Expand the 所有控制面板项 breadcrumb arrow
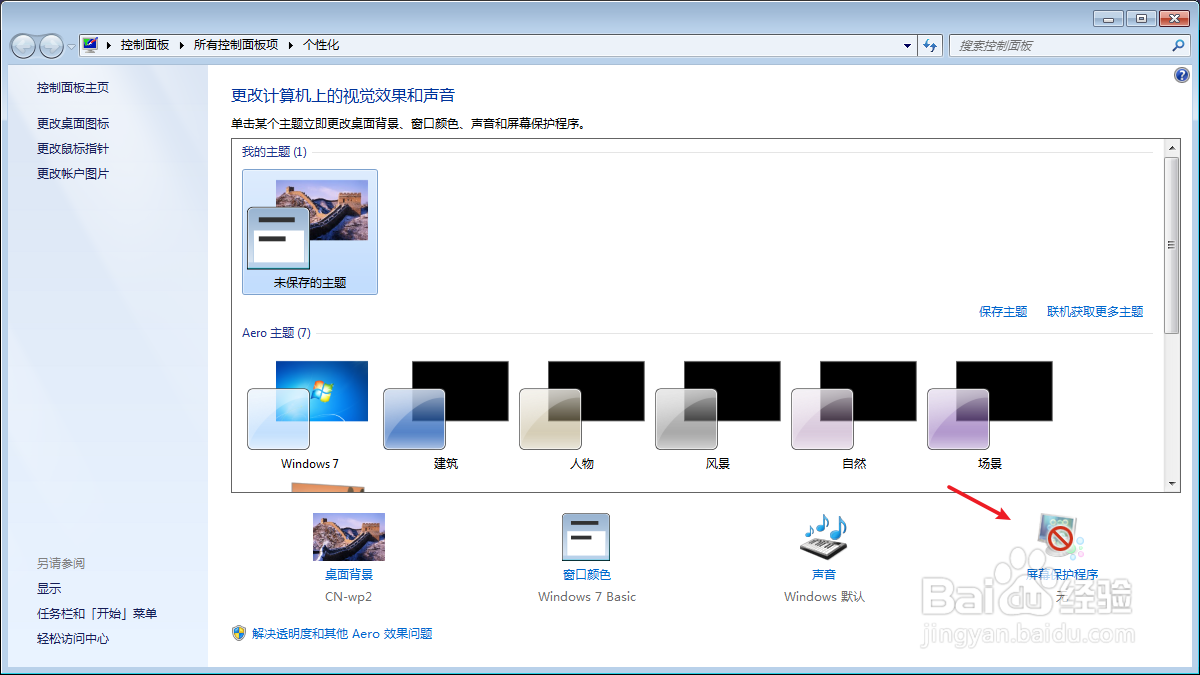The image size is (1200, 675). 292,44
